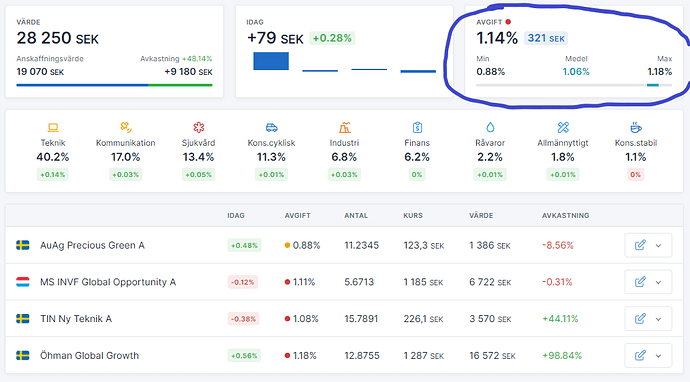Click the 321 SEK fee badge

[x=546, y=38]
